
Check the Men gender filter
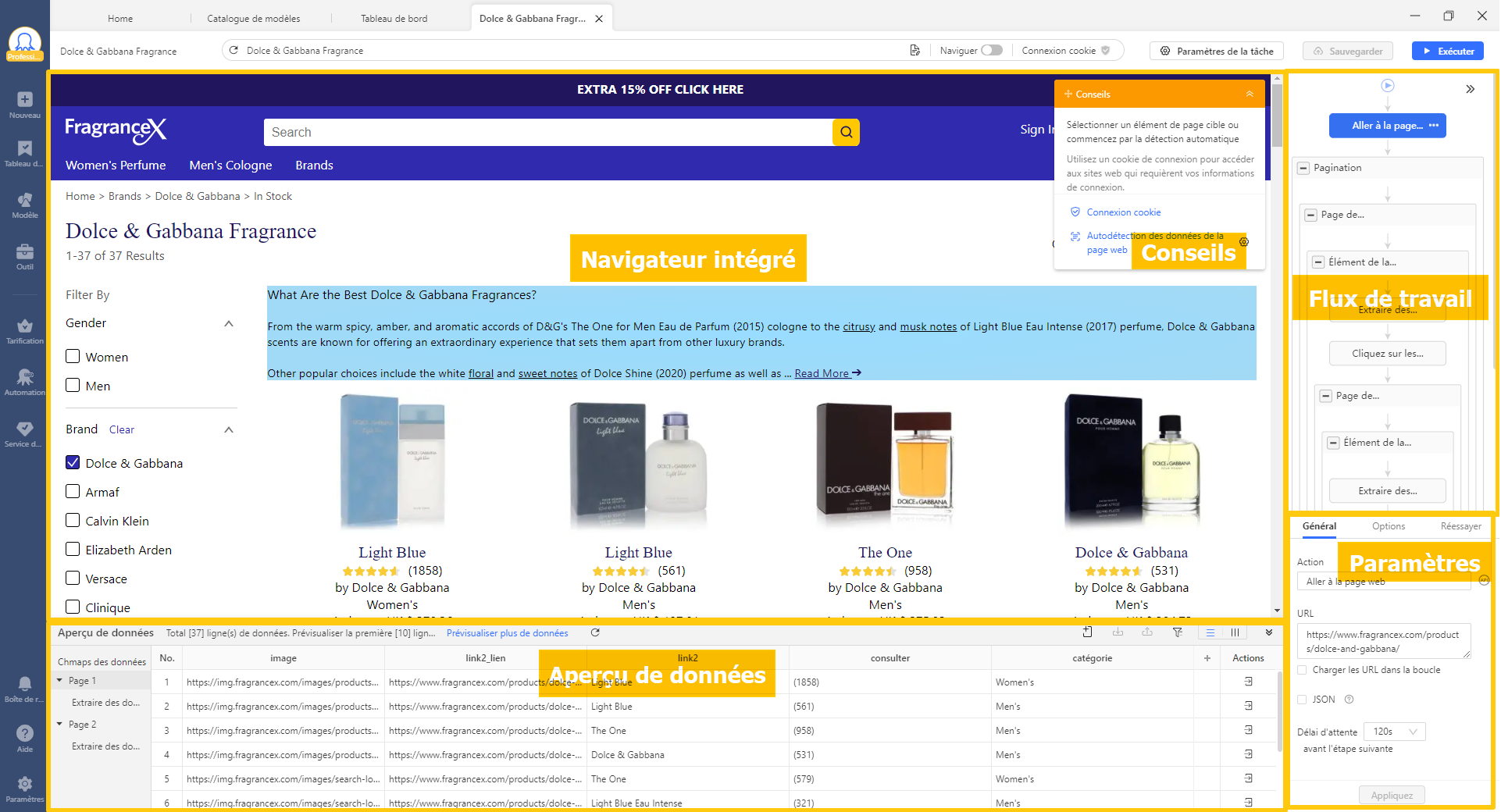click(x=73, y=385)
